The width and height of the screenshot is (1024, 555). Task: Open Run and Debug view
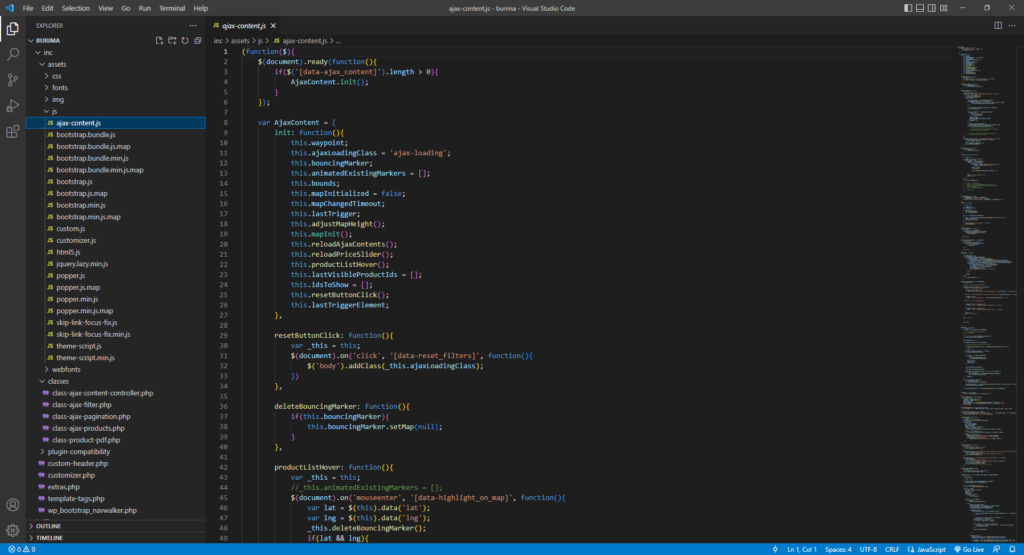[x=12, y=106]
